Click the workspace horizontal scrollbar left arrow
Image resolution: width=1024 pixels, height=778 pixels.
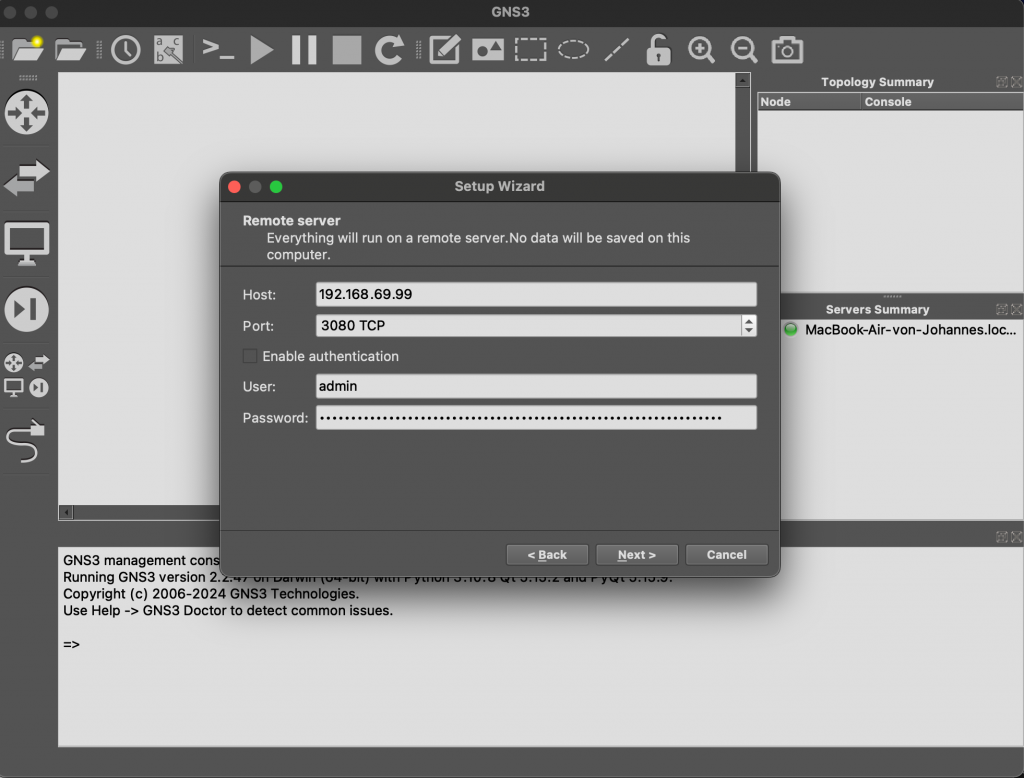(66, 512)
